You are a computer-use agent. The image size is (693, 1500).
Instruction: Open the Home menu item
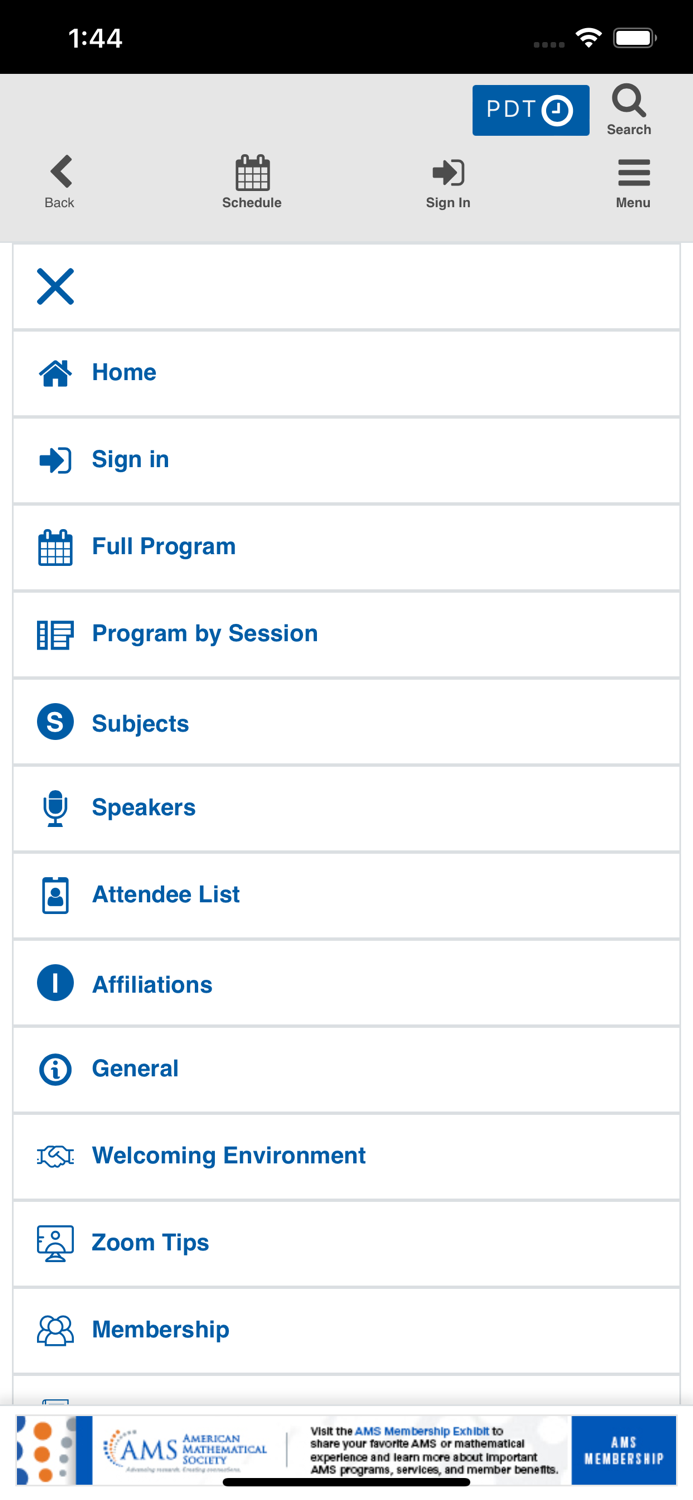click(x=124, y=372)
